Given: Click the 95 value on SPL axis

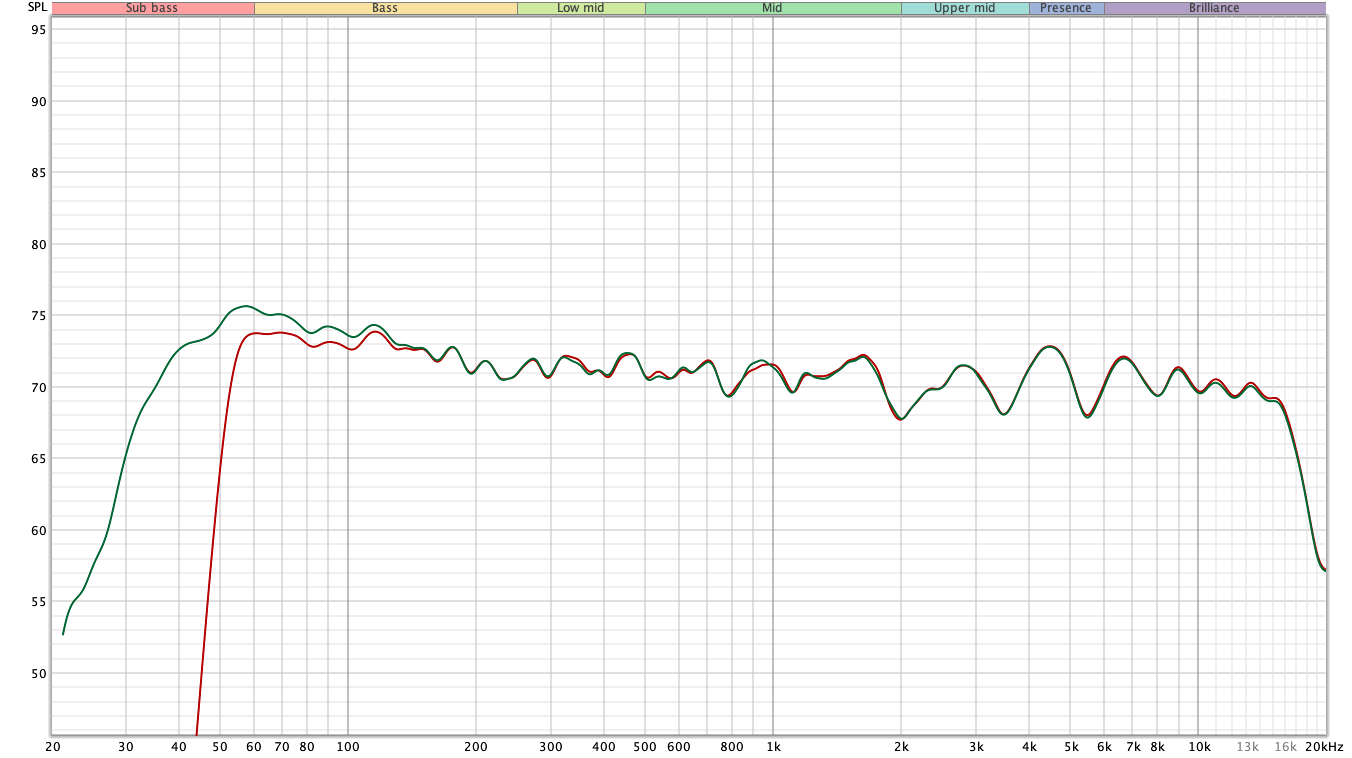Looking at the screenshot, I should [x=37, y=29].
